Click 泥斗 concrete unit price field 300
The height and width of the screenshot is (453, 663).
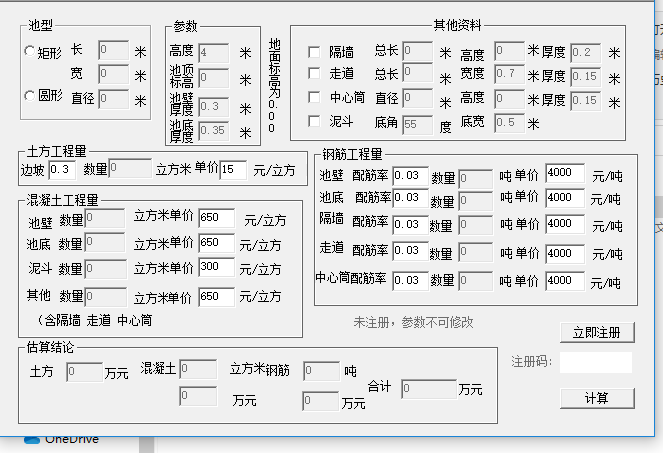tap(216, 267)
